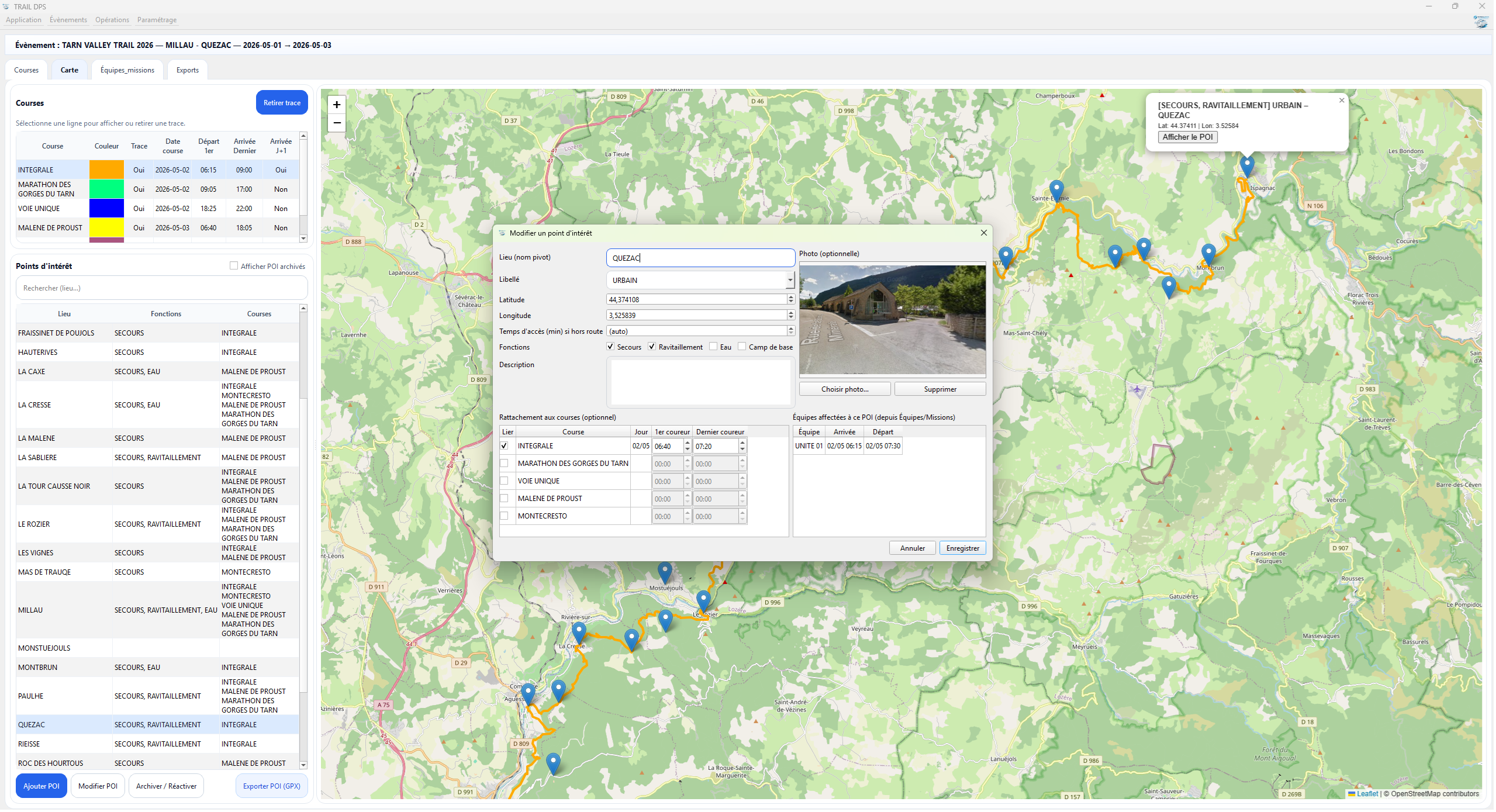1496x812 pixels.
Task: Open the Libellé URBAIN dropdown
Action: (790, 281)
